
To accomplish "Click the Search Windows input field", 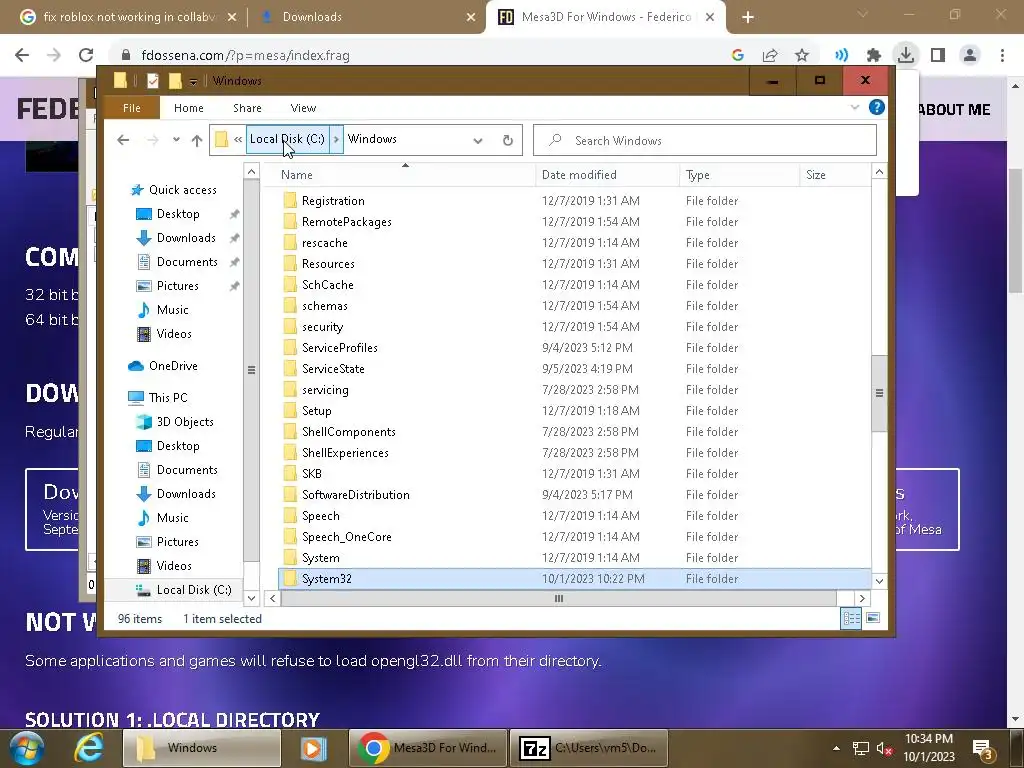I will pos(705,140).
